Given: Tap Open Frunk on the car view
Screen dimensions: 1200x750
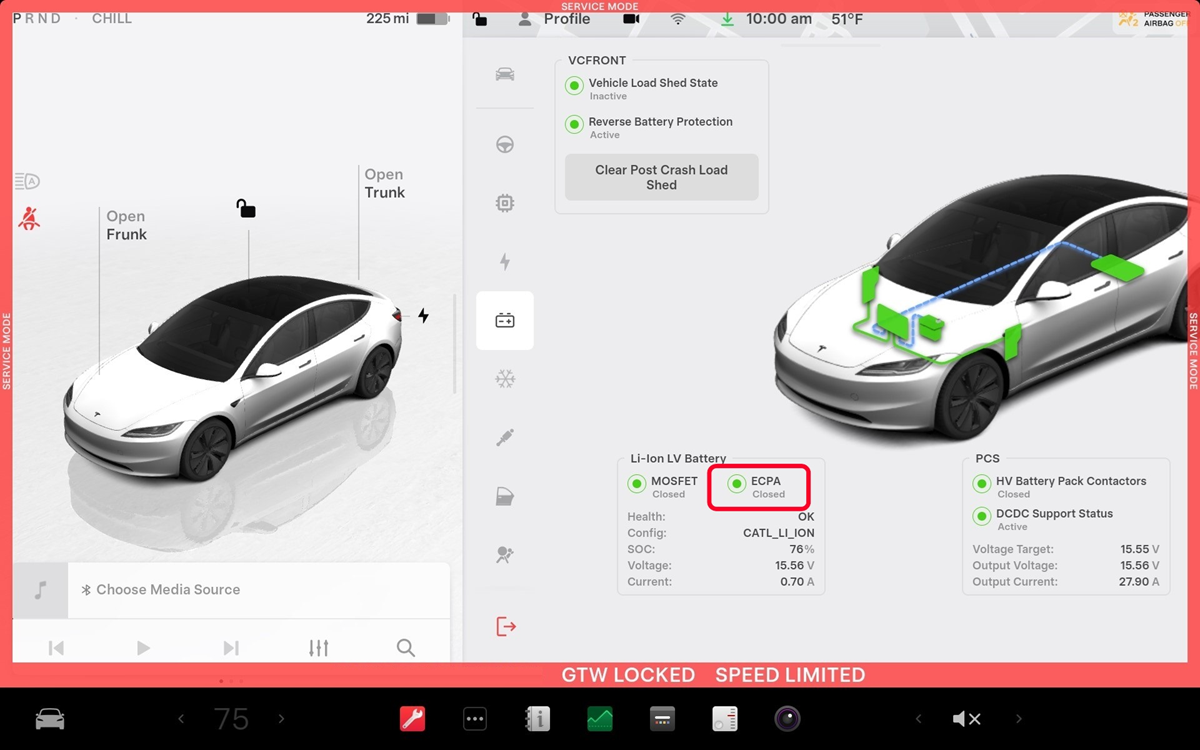Looking at the screenshot, I should point(126,225).
